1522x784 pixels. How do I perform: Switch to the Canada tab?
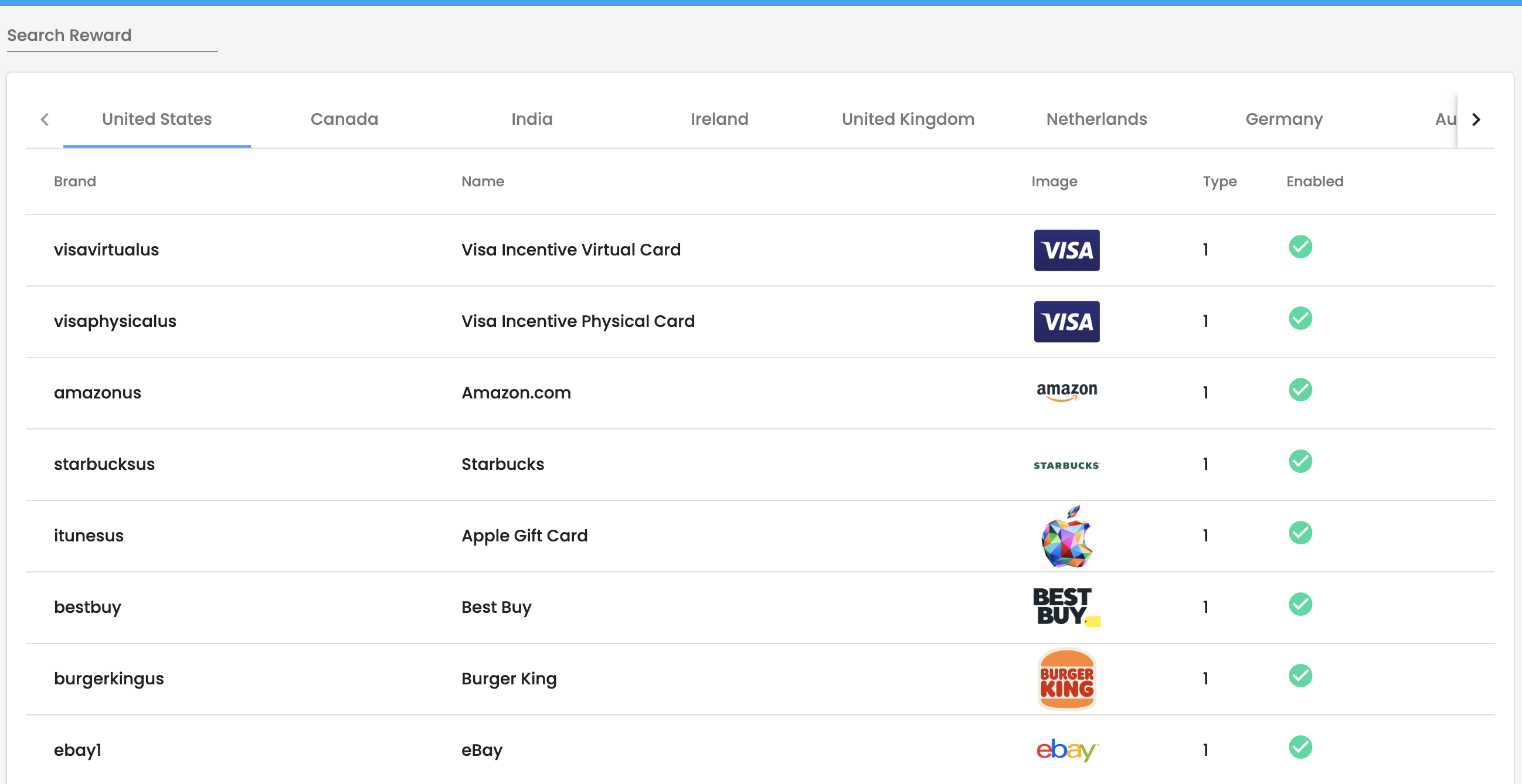[344, 120]
